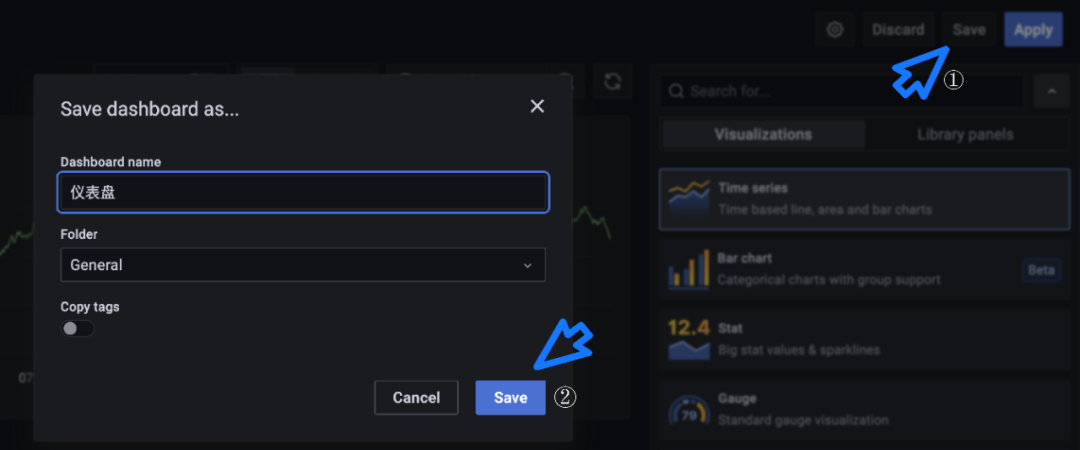Select the Gauge visualization icon
The height and width of the screenshot is (450, 1080).
tap(688, 409)
